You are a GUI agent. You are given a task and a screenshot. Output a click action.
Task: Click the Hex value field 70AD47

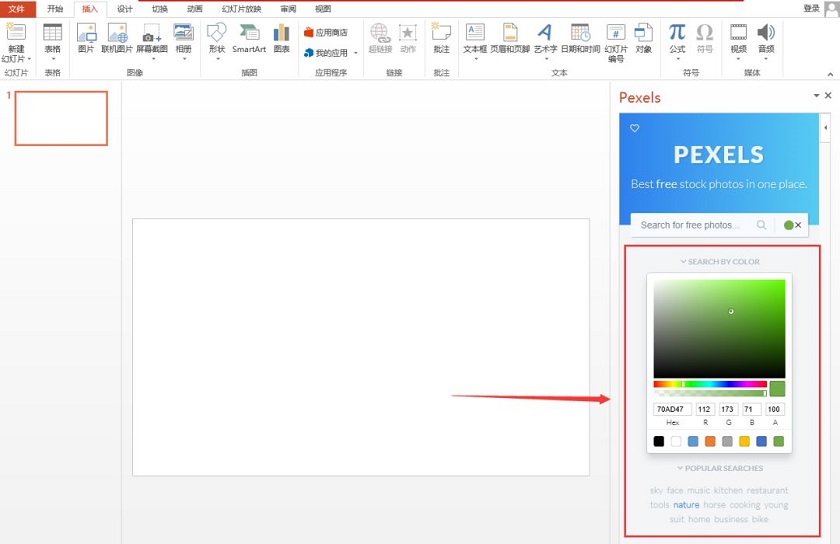pos(672,409)
